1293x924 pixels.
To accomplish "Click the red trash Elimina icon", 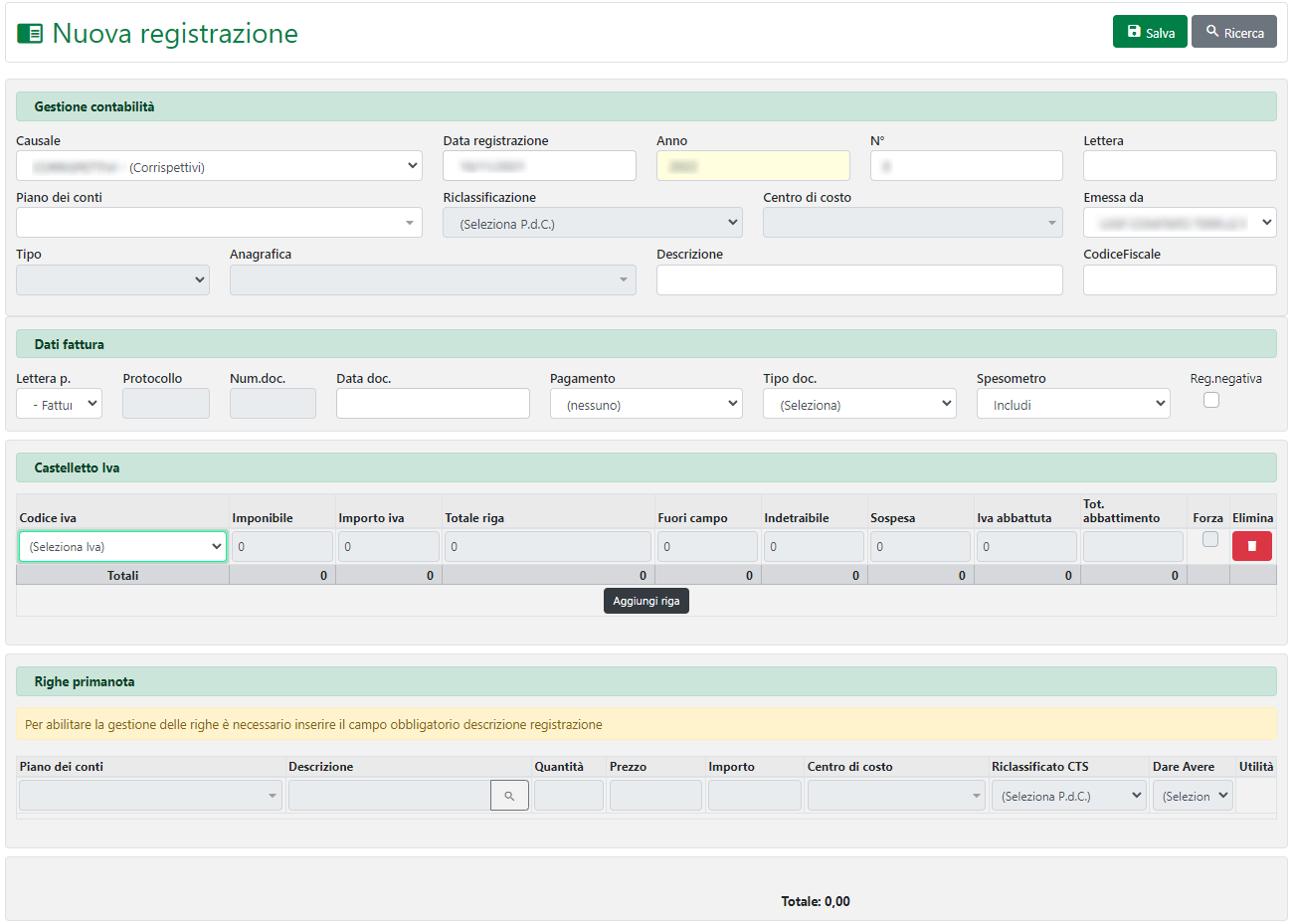I will [x=1251, y=546].
